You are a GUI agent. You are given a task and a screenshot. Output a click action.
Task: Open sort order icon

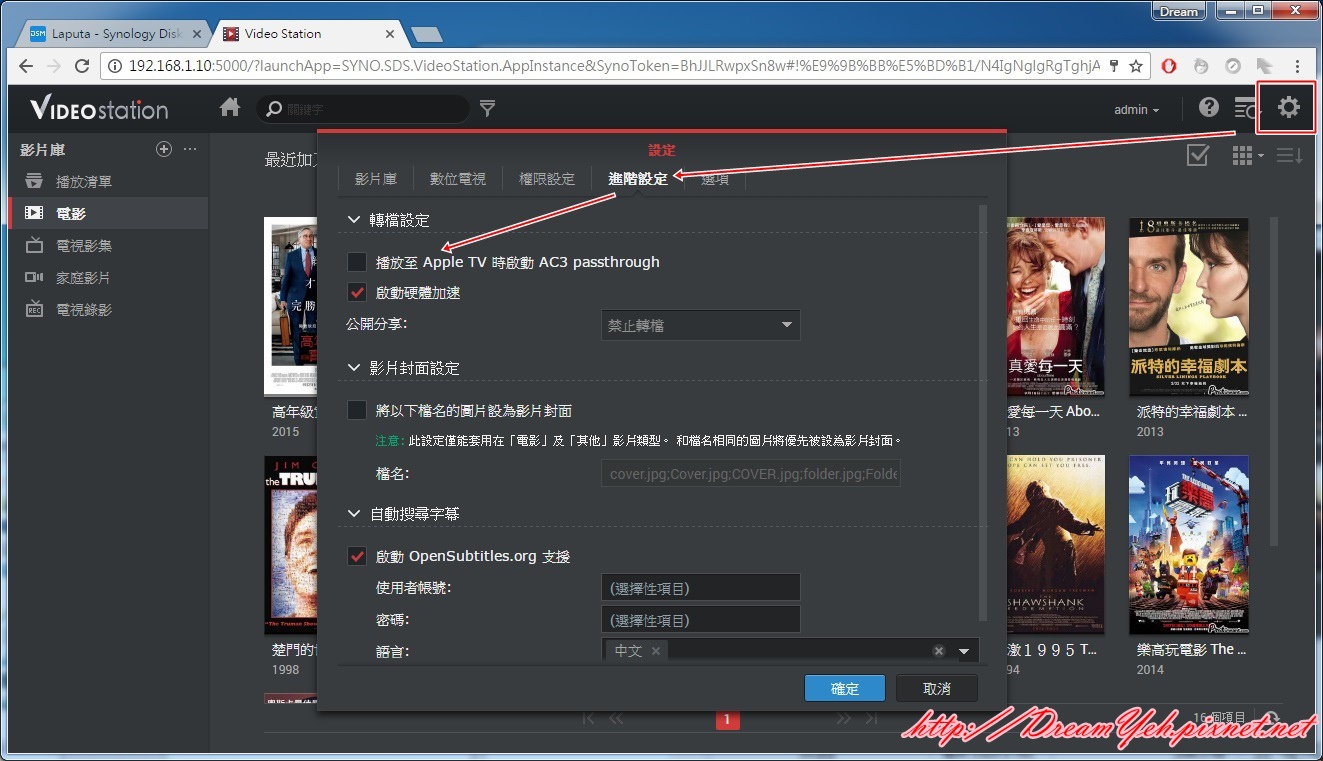point(1289,155)
